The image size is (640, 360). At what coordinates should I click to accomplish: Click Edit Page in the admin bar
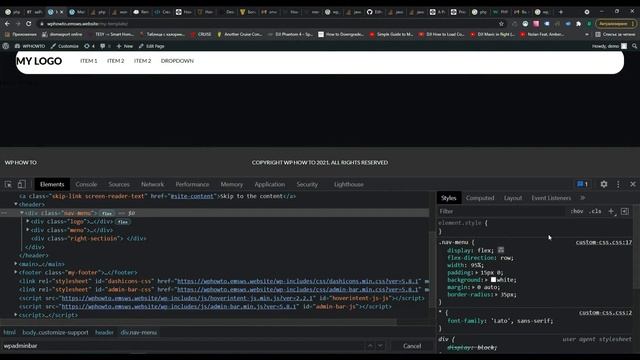tap(151, 46)
